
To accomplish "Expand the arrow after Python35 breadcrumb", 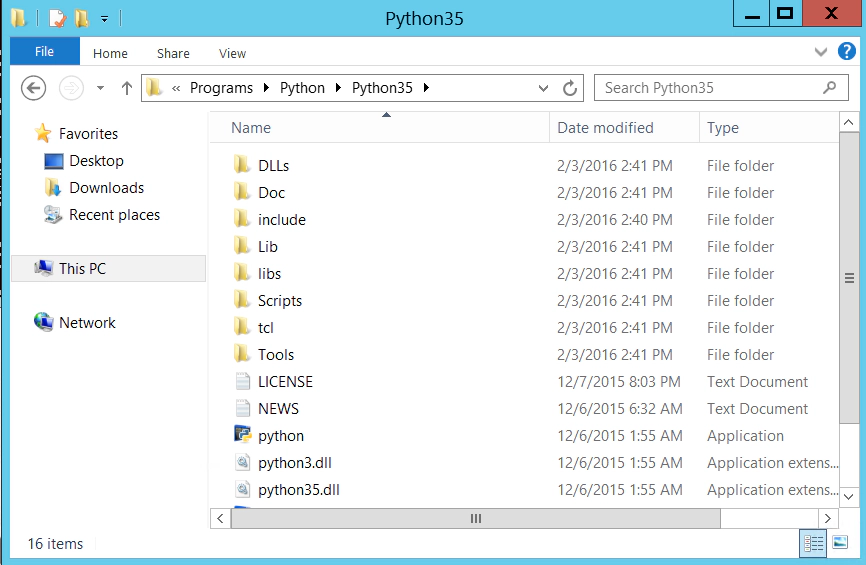I will pos(426,88).
